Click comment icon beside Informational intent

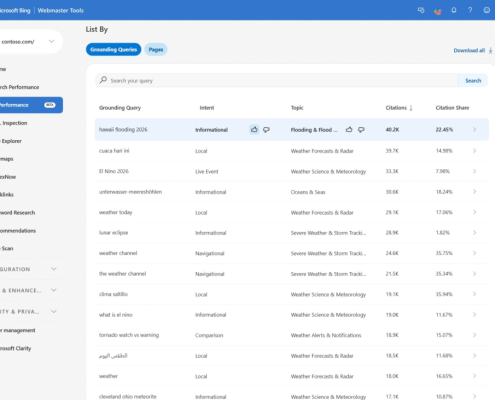[x=266, y=129]
